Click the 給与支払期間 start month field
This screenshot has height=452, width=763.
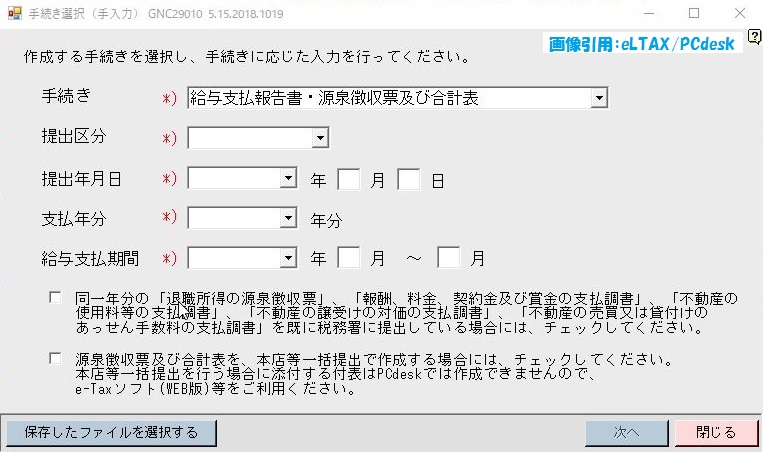click(349, 257)
